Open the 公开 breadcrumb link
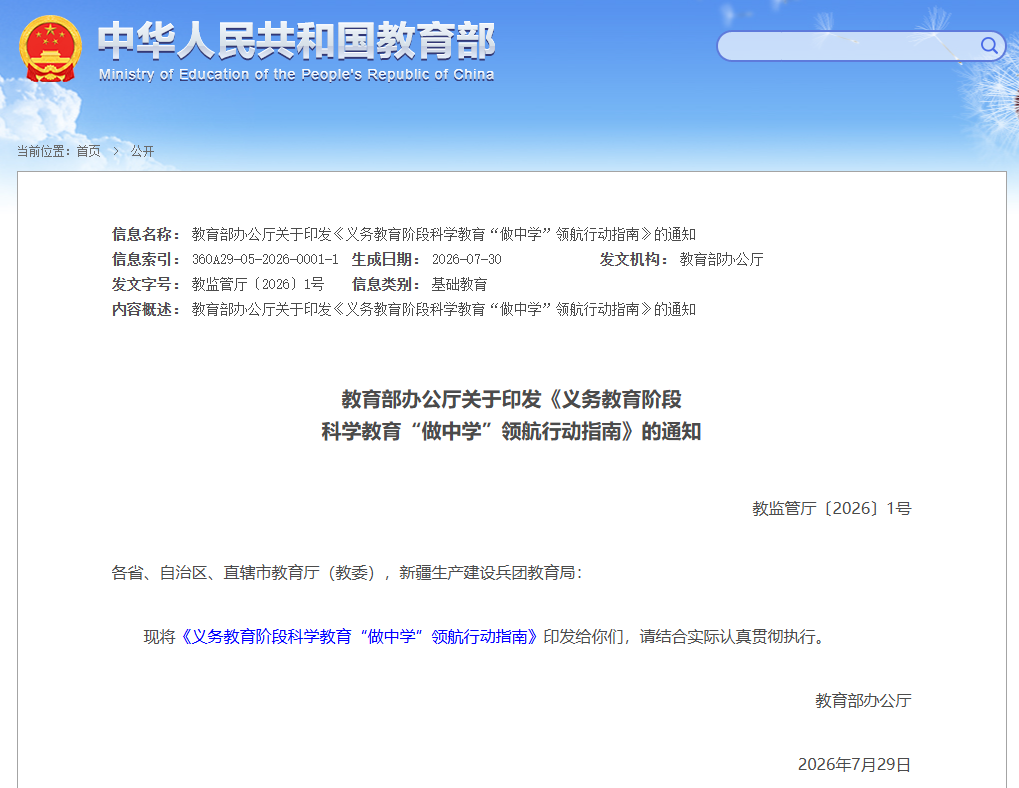Viewport: 1019px width, 788px height. click(142, 151)
